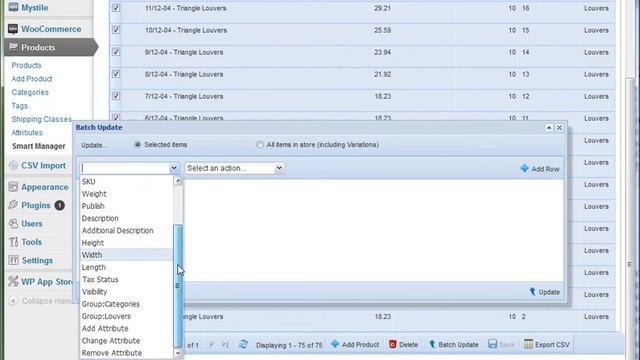Uncheck the 10/12-04 Triangle Louvers row
The image size is (640, 360).
click(x=116, y=30)
